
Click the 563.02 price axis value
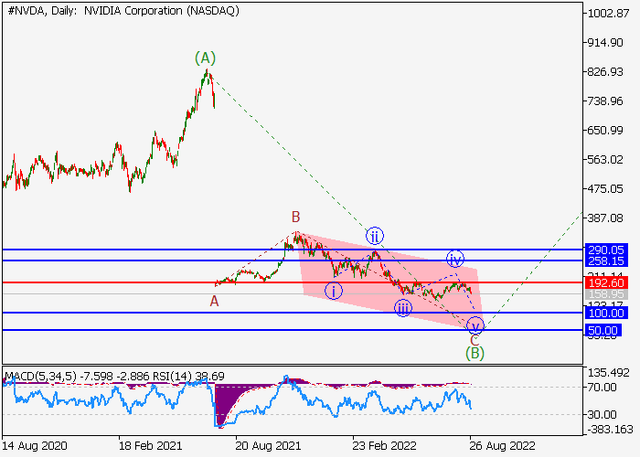[x=605, y=160]
